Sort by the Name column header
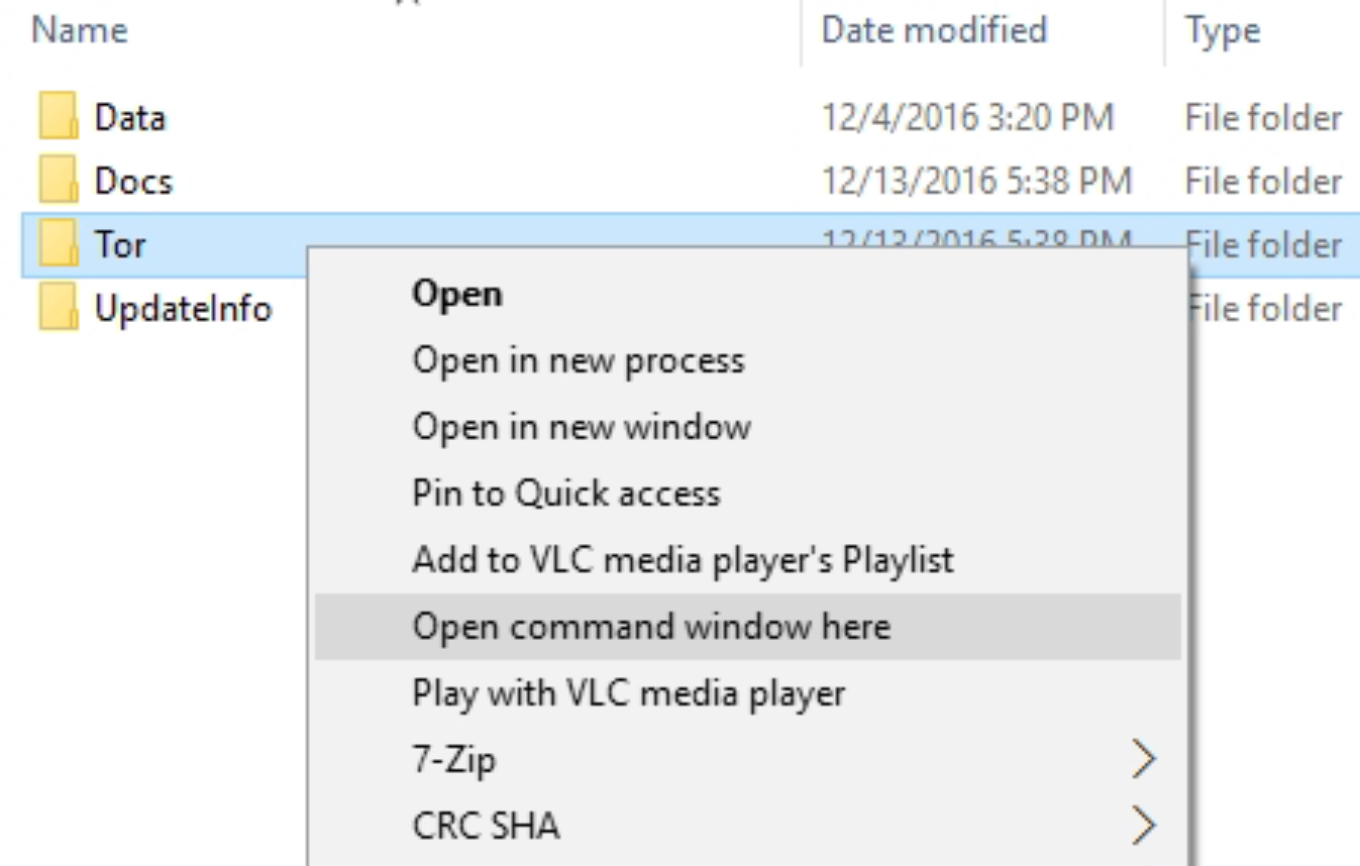 80,31
